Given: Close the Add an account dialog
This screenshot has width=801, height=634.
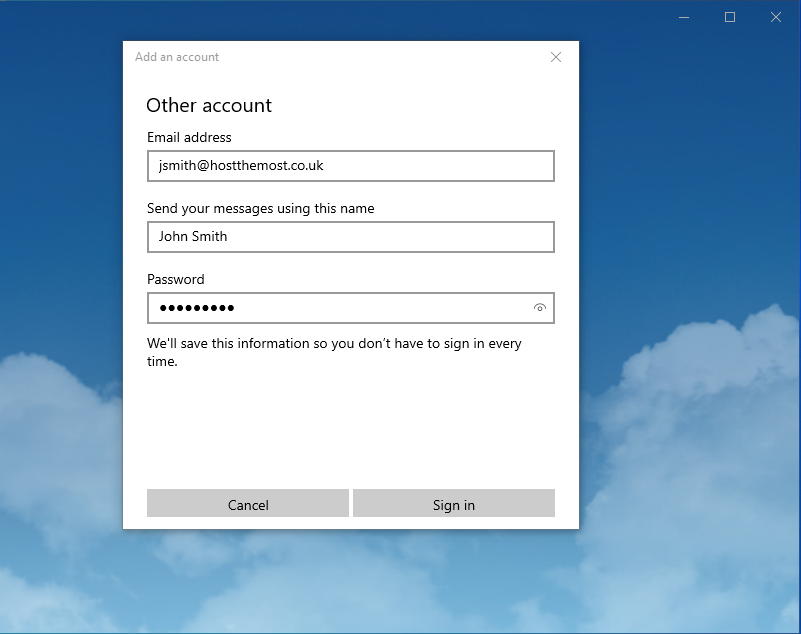Looking at the screenshot, I should [x=556, y=57].
